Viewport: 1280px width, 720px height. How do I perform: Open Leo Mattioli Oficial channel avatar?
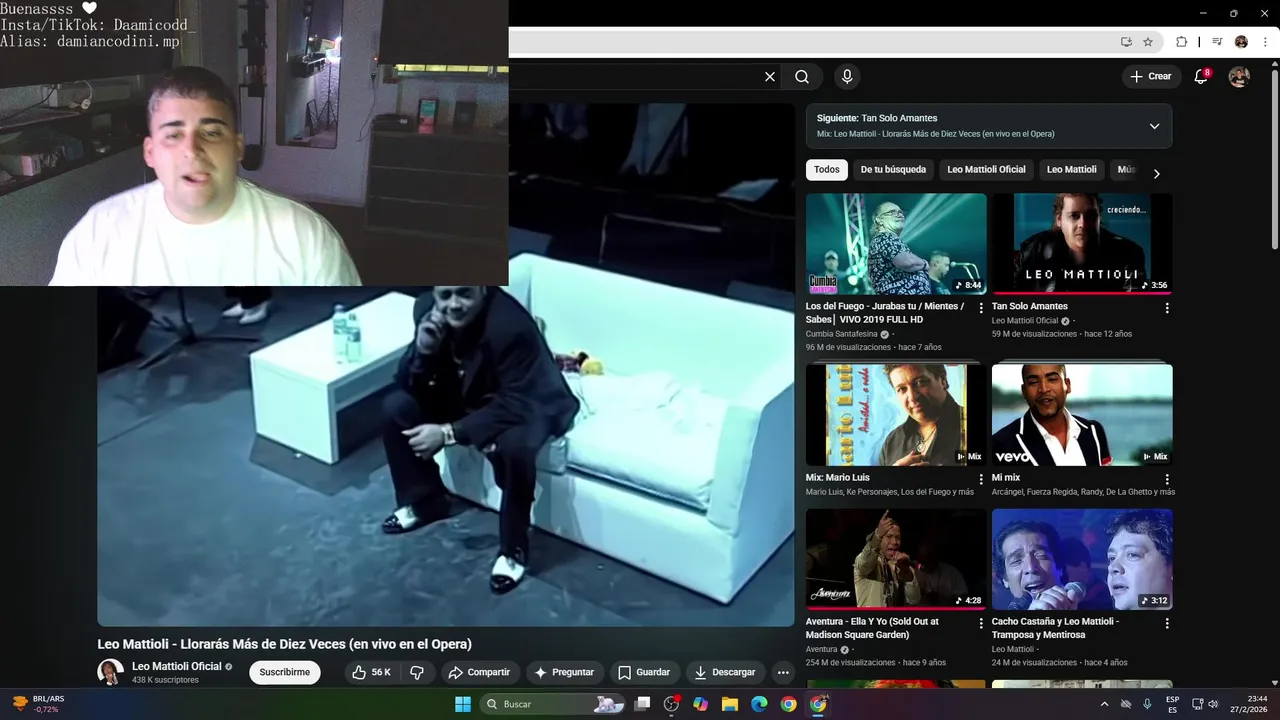pos(110,672)
